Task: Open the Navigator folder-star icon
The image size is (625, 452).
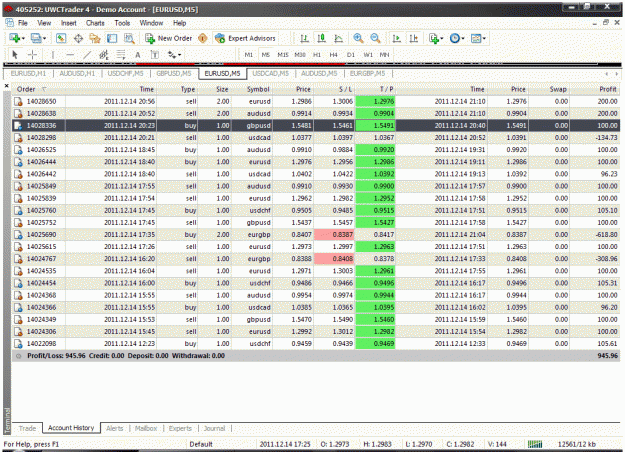Action: click(95, 38)
